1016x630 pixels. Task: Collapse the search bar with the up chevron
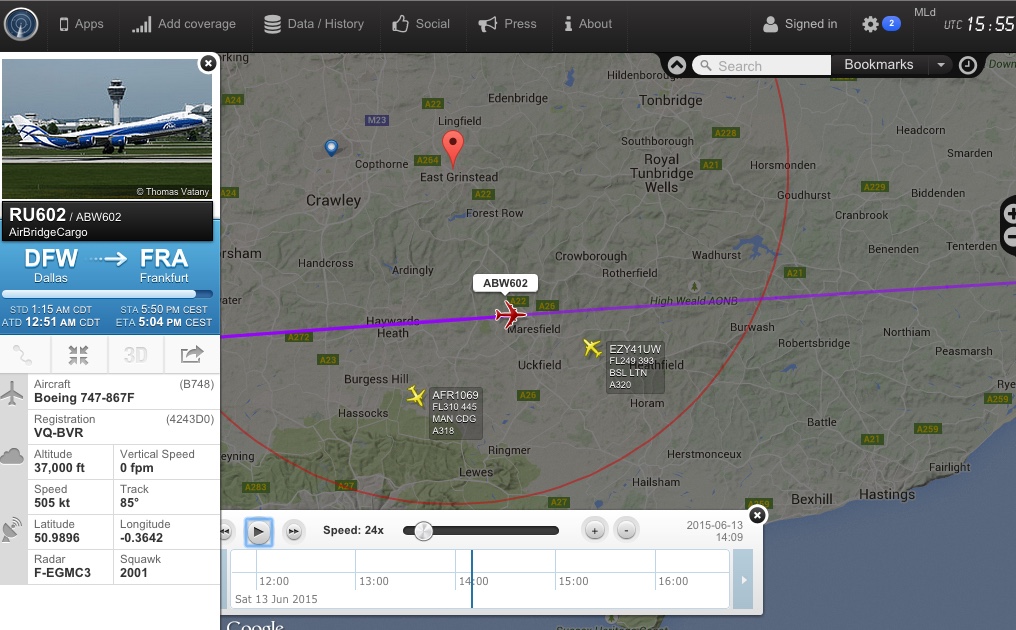(676, 65)
